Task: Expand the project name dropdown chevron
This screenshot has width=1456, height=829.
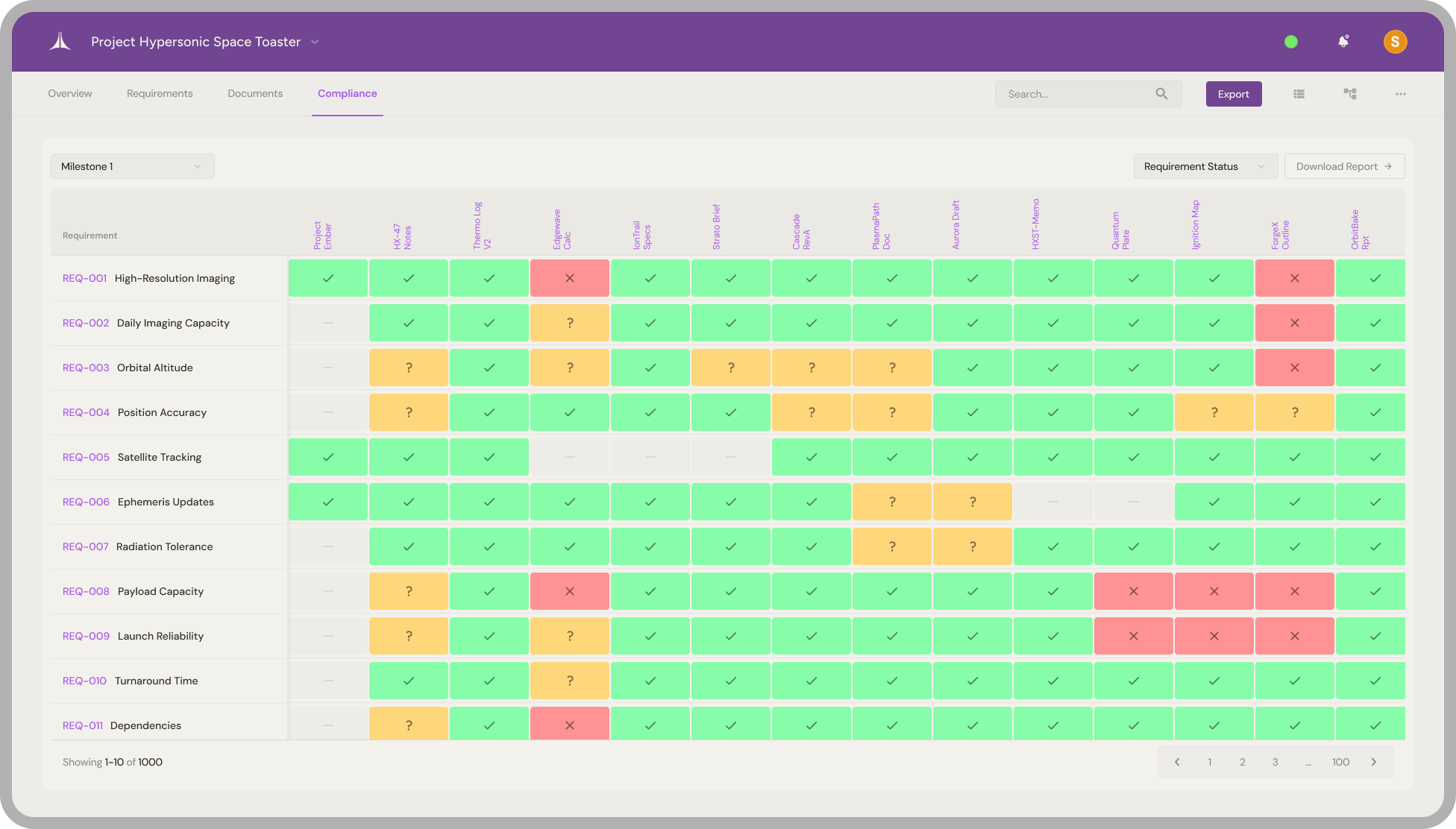Action: pyautogui.click(x=315, y=42)
